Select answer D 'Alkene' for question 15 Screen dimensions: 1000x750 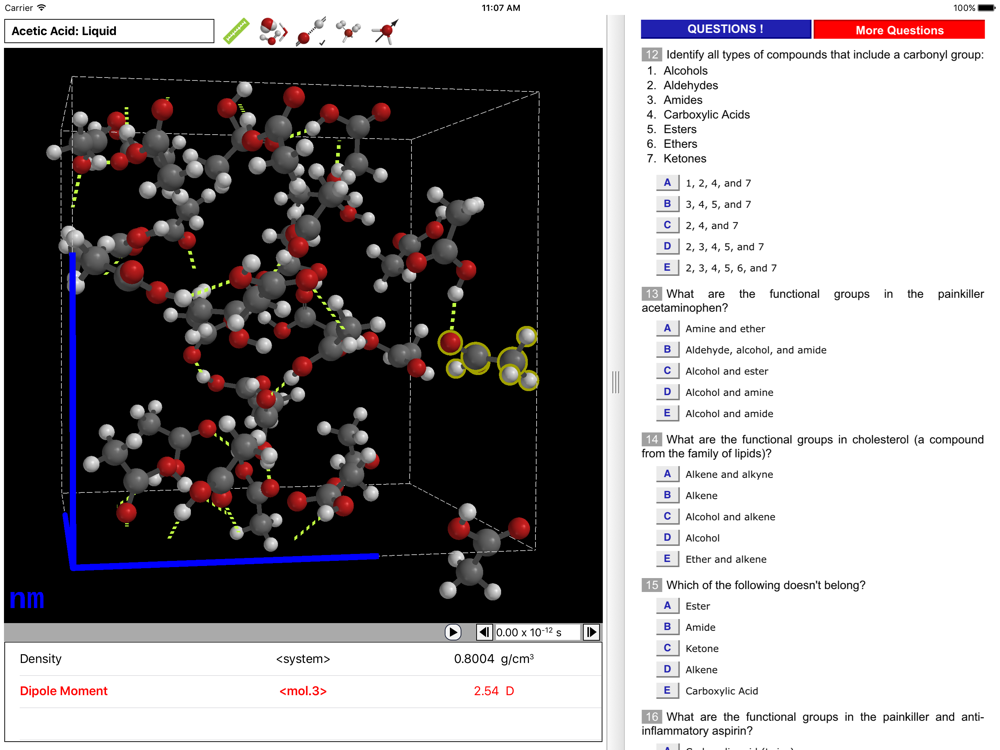[x=667, y=669]
